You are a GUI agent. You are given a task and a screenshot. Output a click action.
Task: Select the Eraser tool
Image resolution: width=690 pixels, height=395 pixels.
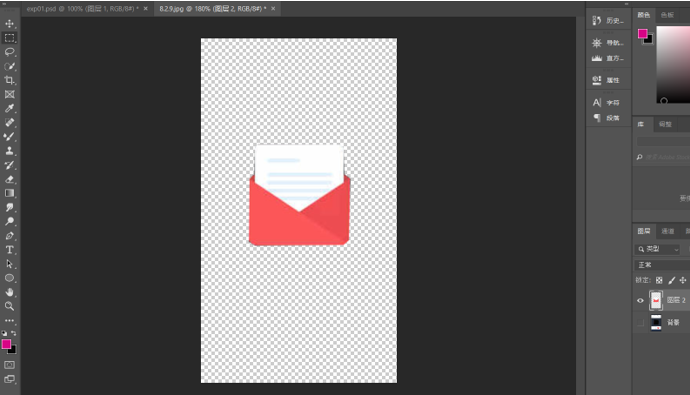[9, 179]
